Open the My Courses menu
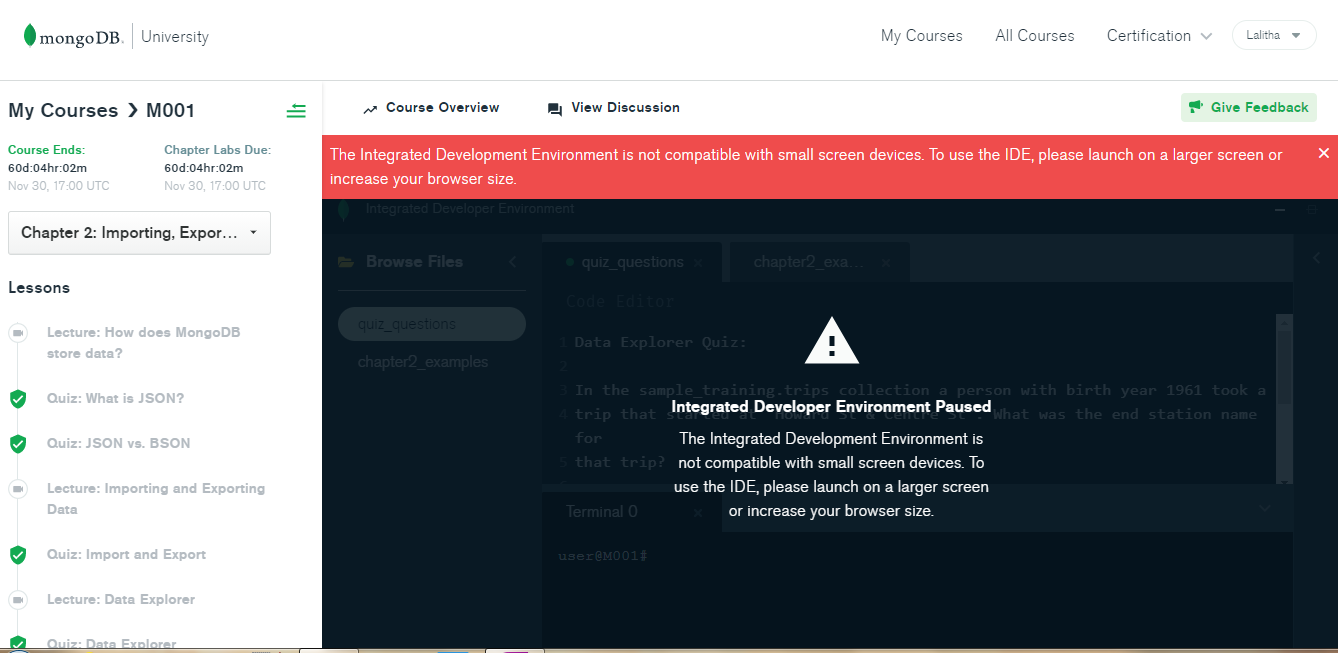The width and height of the screenshot is (1338, 653). click(921, 35)
